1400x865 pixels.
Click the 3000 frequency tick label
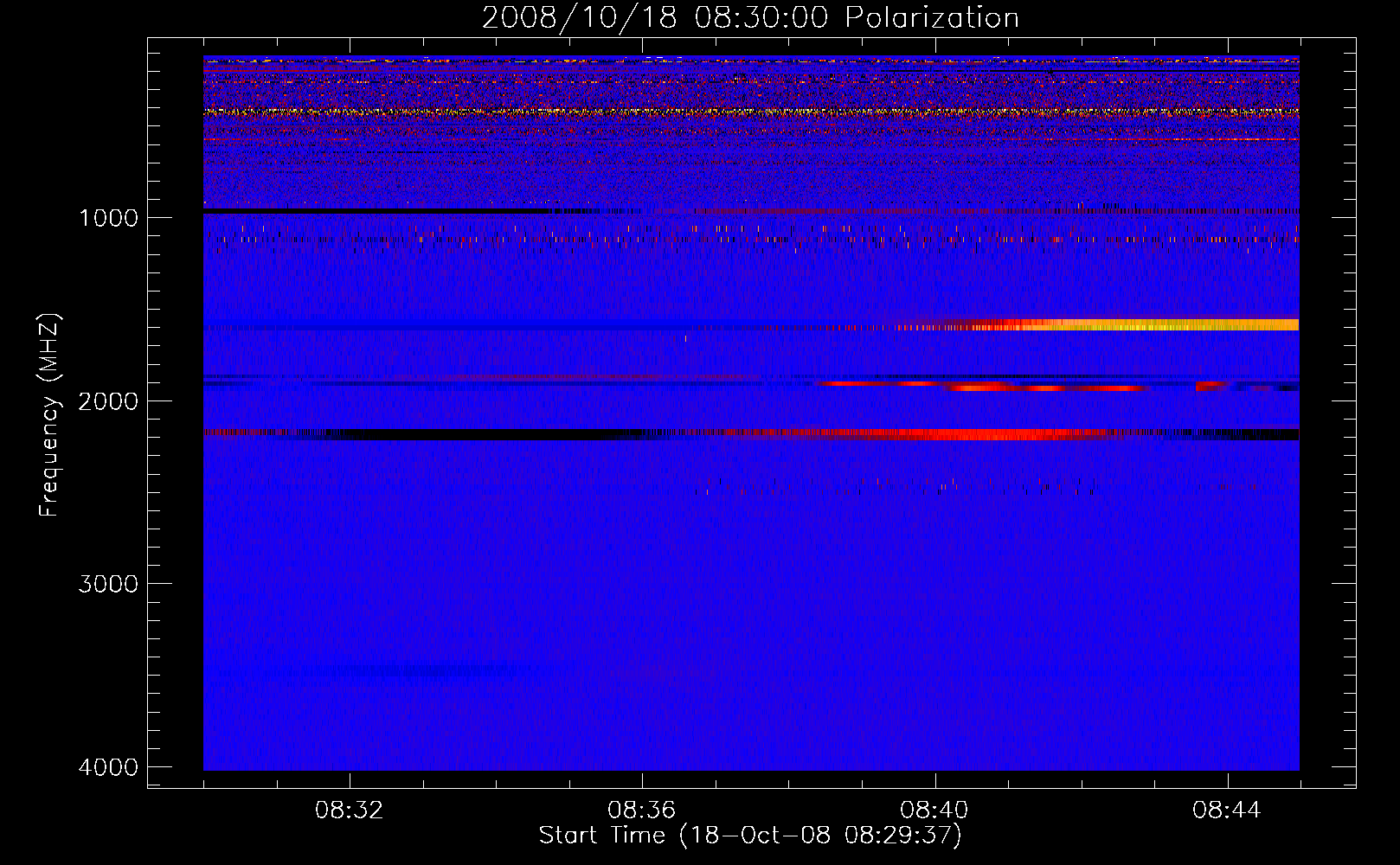[108, 584]
